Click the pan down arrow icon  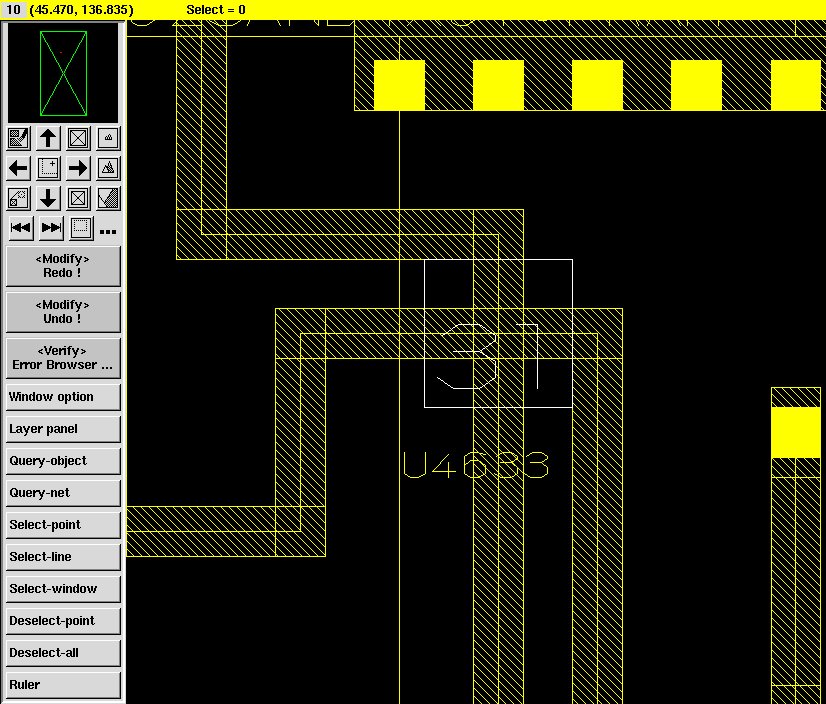tap(48, 198)
